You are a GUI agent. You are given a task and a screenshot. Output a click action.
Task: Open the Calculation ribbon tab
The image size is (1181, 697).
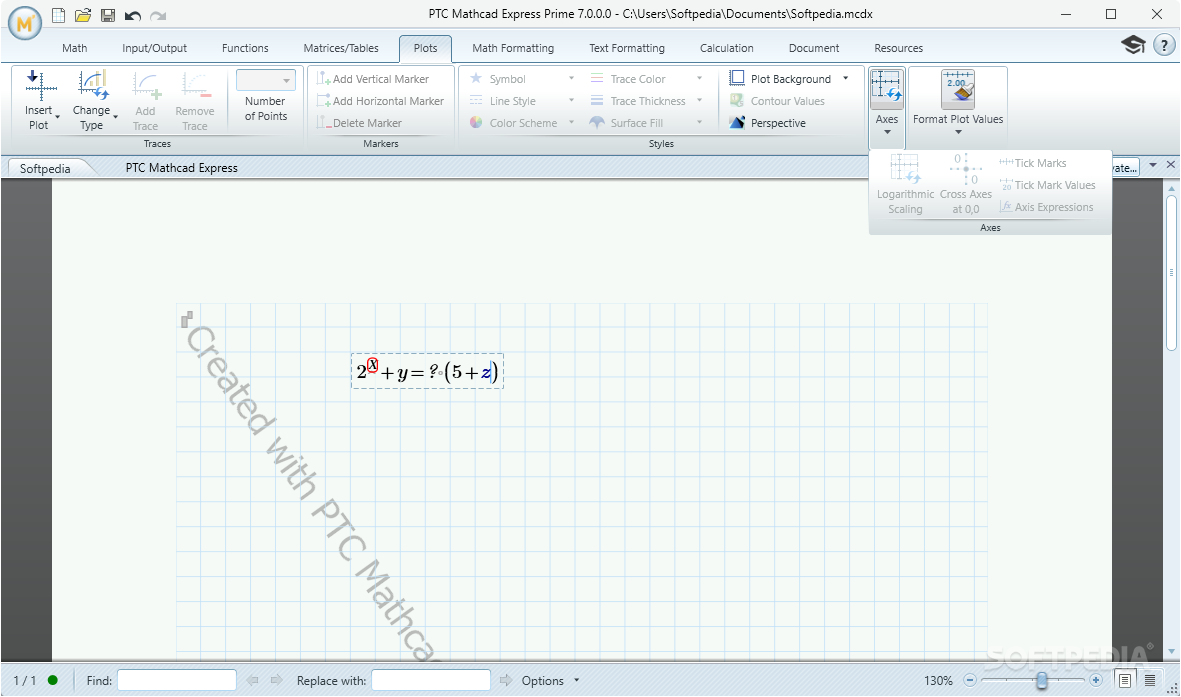click(x=727, y=48)
